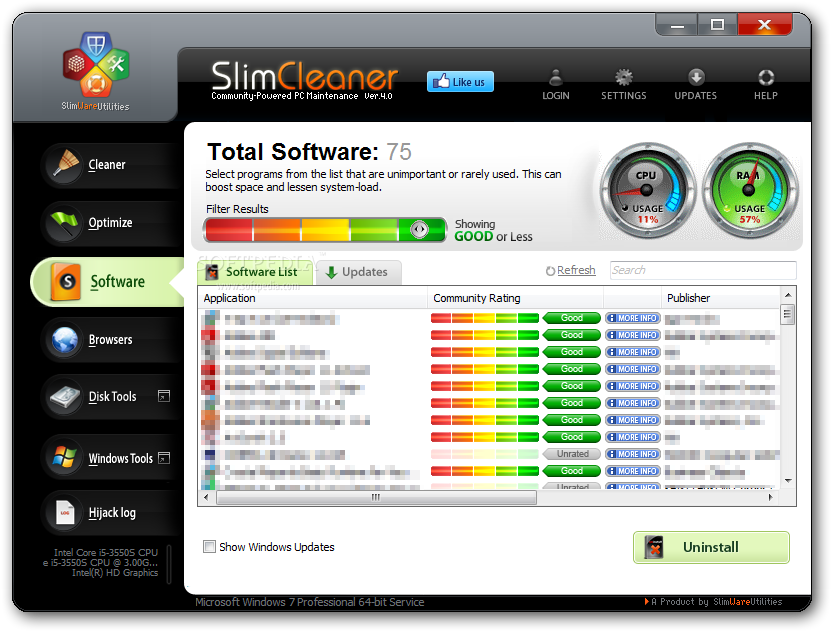
Task: Click the system specs scrollbar in the sidebar
Action: tap(169, 564)
